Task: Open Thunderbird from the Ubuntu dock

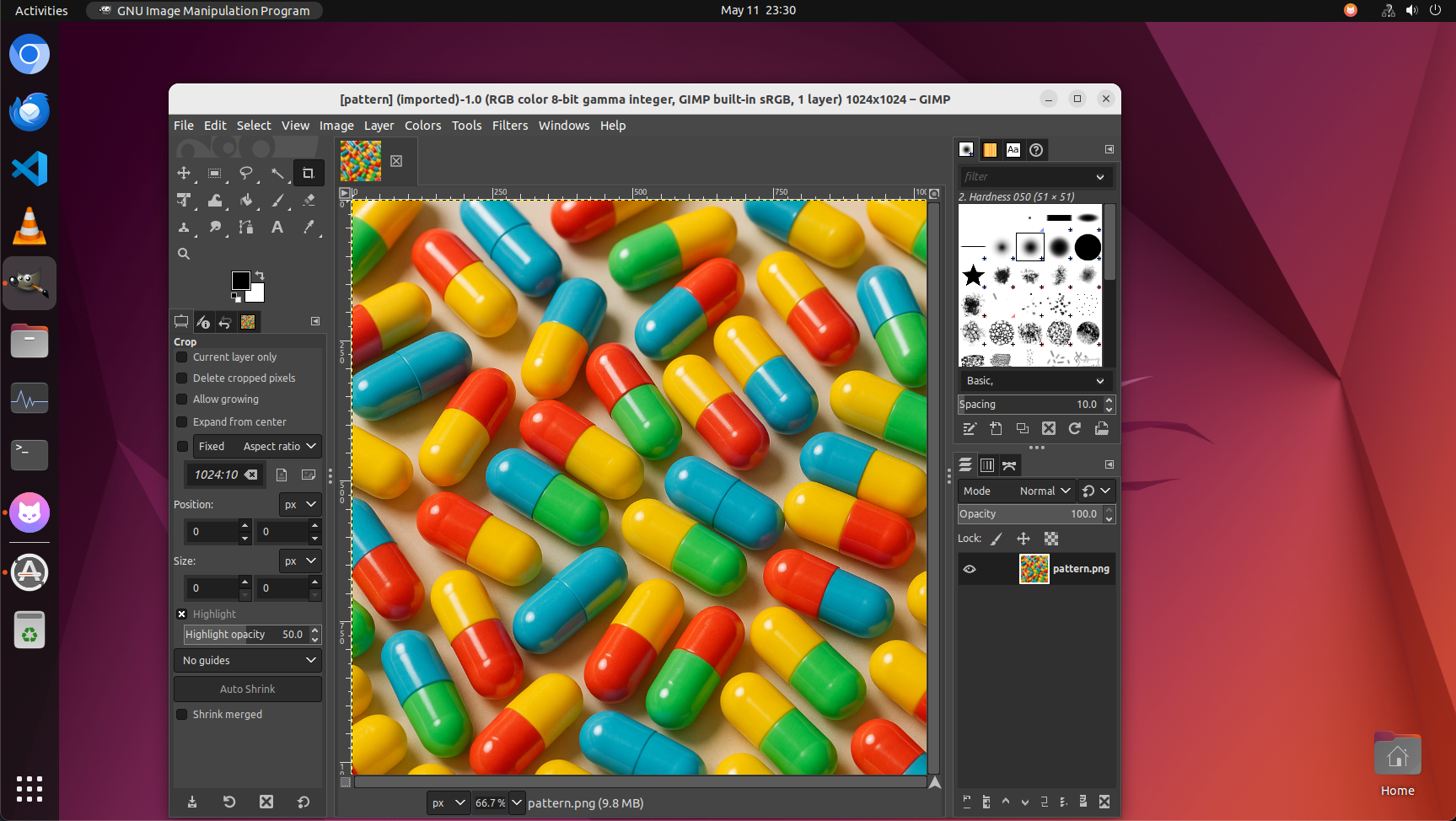Action: click(30, 111)
